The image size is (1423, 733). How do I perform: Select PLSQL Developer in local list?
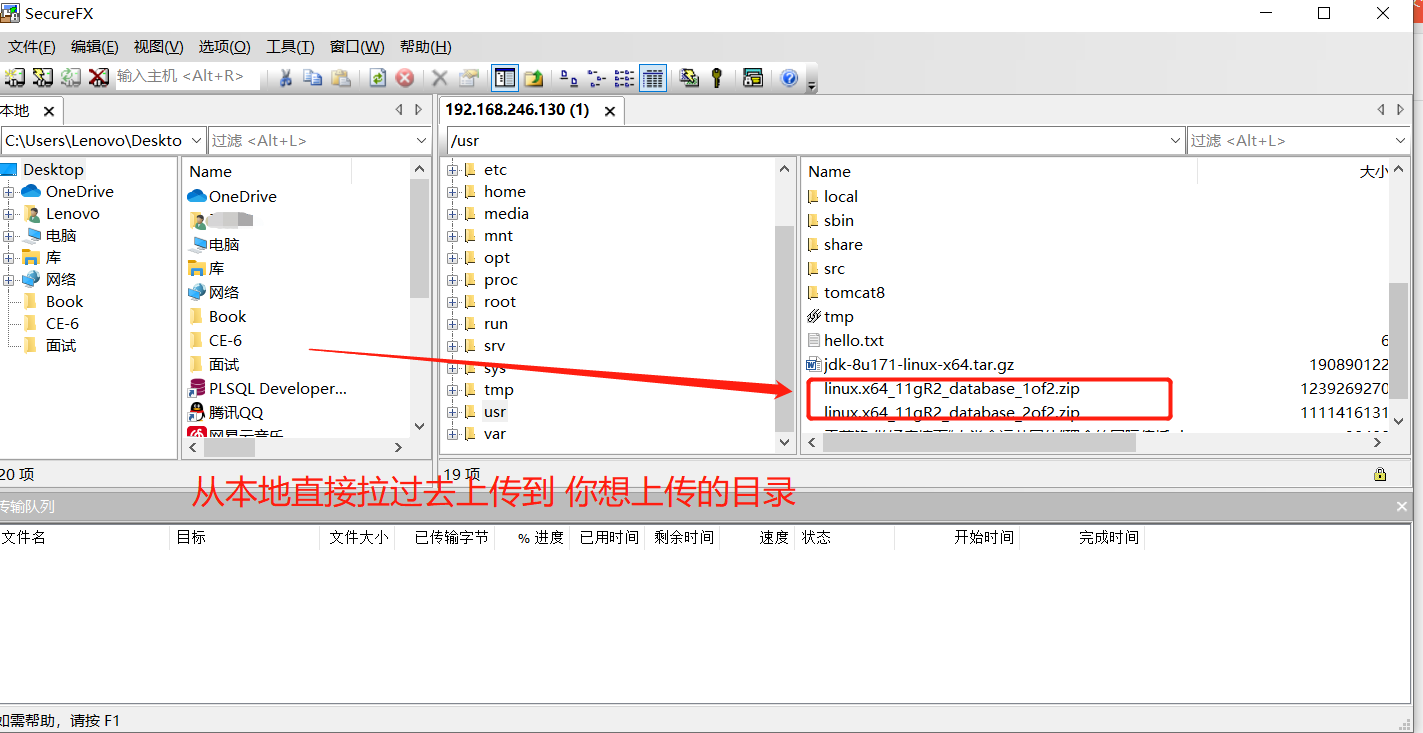click(x=278, y=389)
